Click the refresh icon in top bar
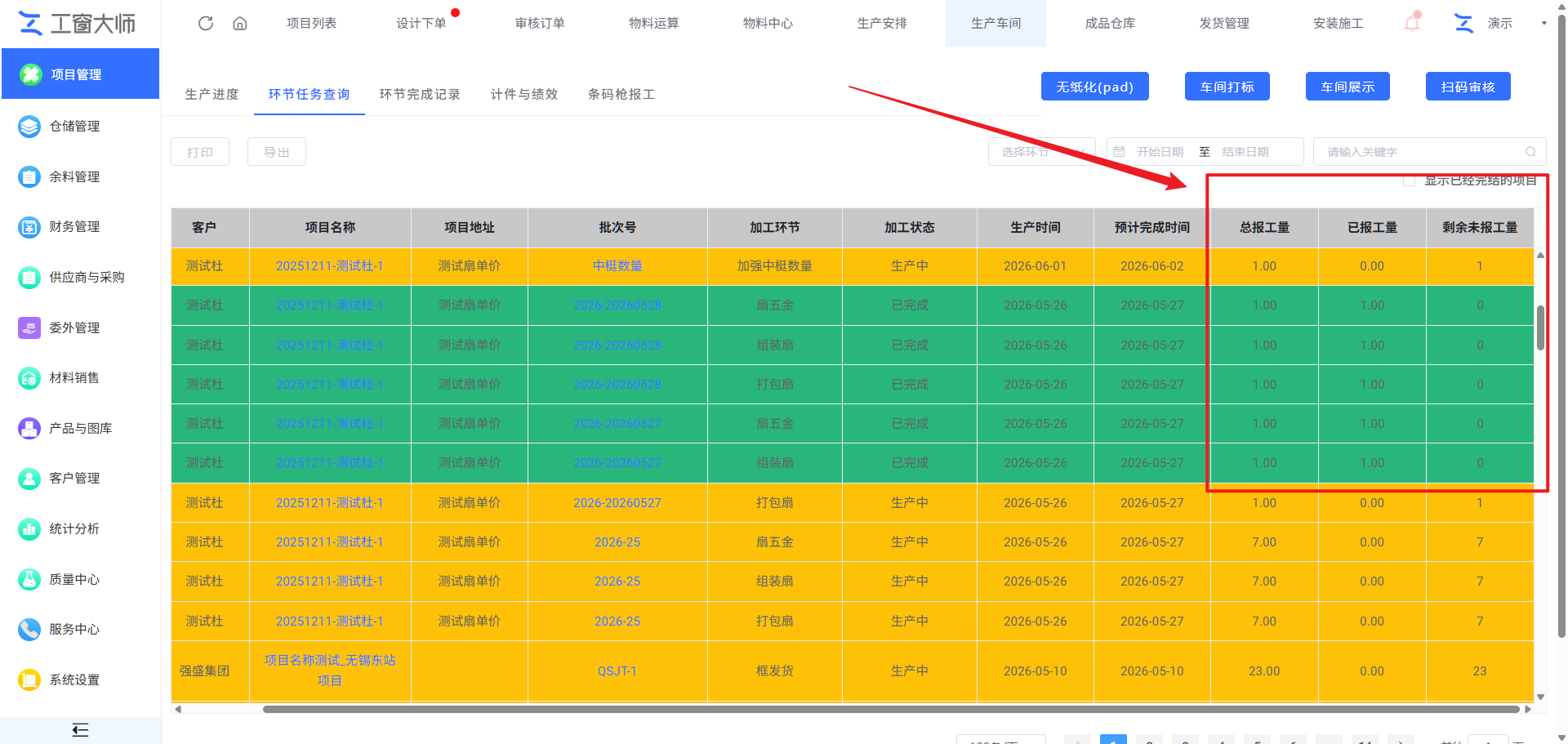The height and width of the screenshot is (744, 1568). (x=206, y=23)
